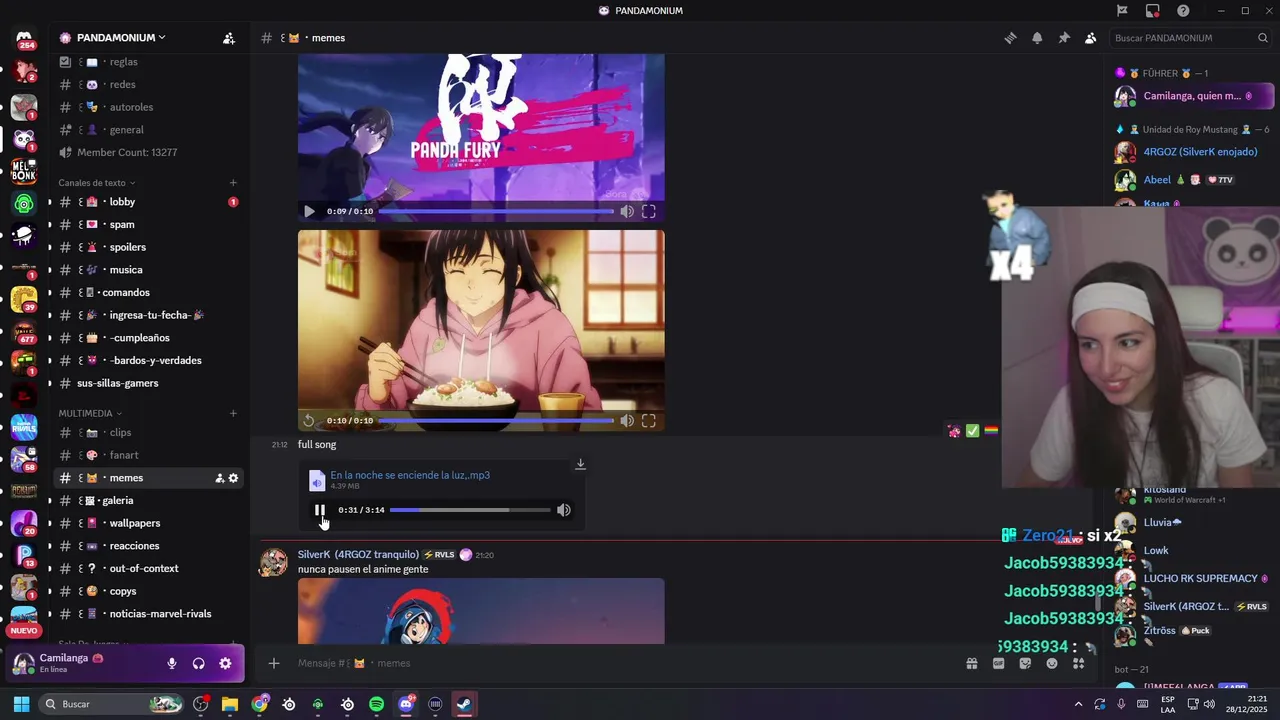The width and height of the screenshot is (1280, 720).
Task: Play the Panda Fury video
Action: tap(309, 211)
